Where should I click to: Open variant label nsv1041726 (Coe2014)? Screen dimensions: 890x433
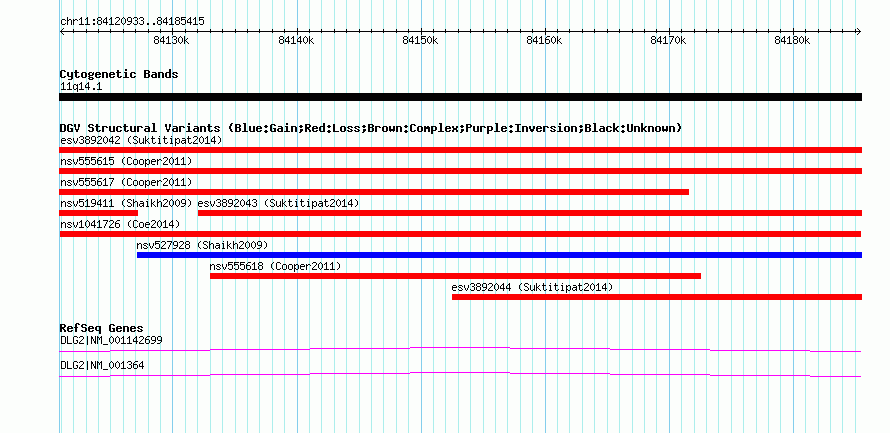coord(120,224)
